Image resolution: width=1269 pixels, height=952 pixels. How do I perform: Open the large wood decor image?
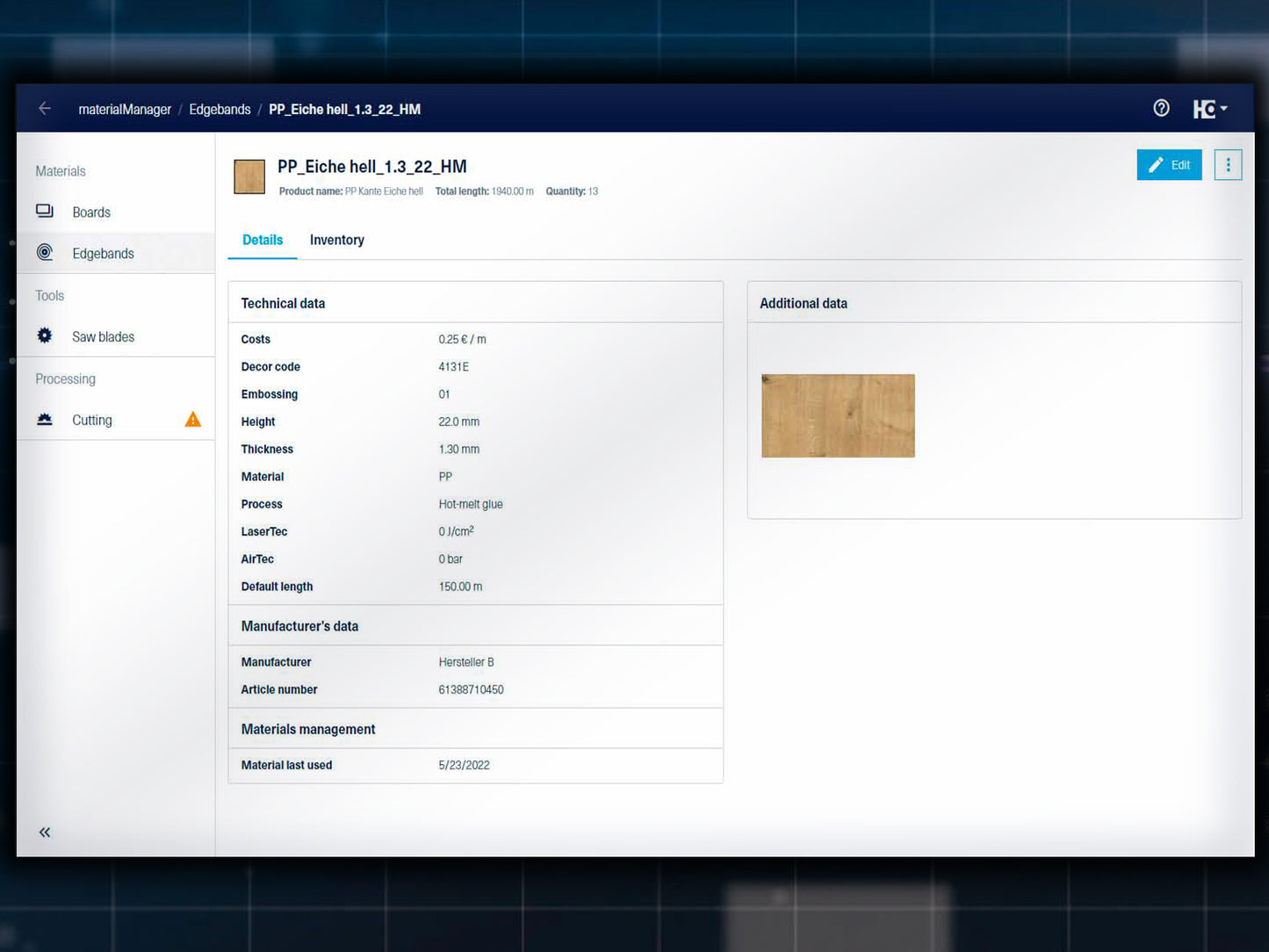838,415
